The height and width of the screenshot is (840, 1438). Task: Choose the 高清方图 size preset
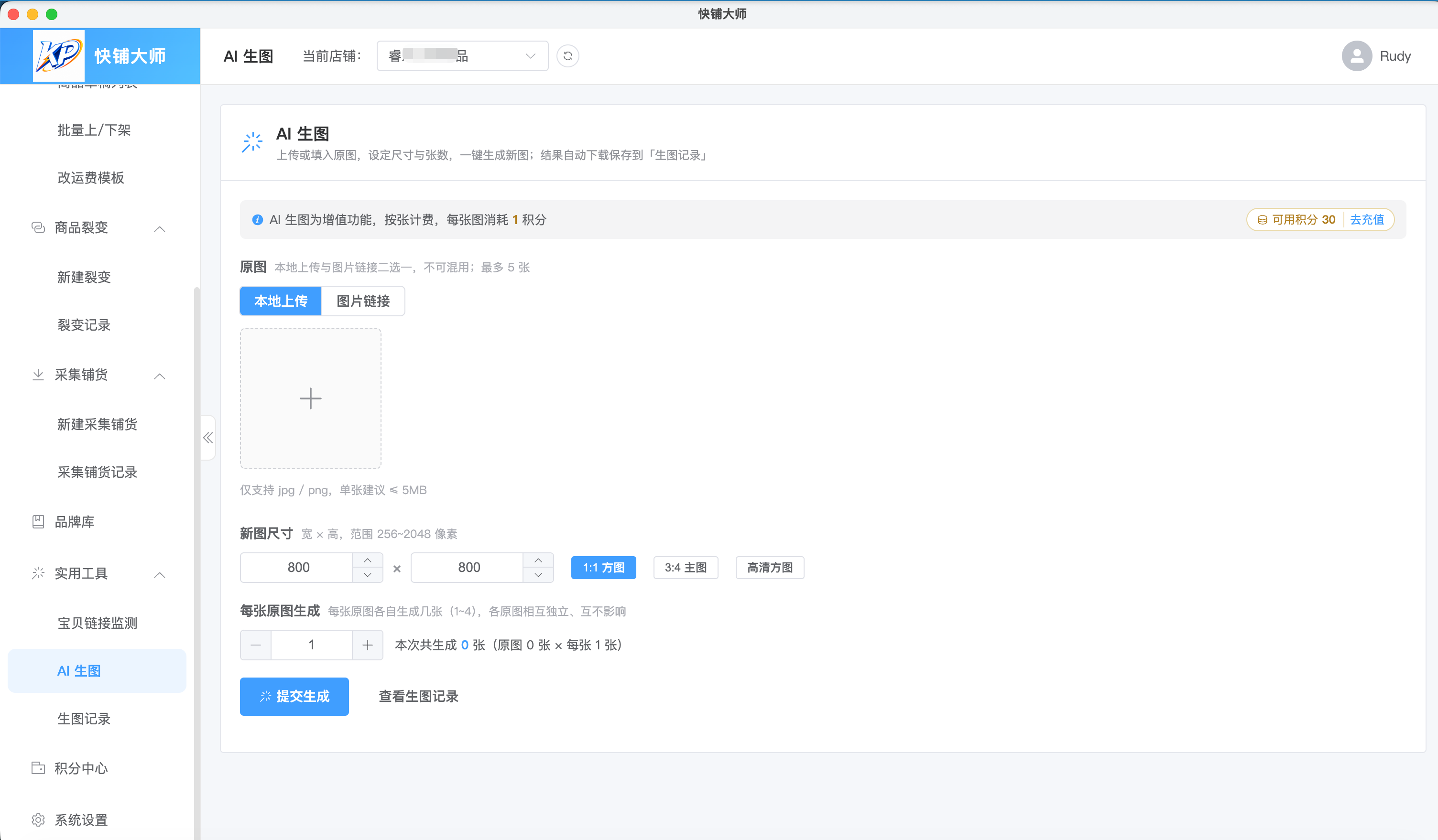tap(770, 568)
